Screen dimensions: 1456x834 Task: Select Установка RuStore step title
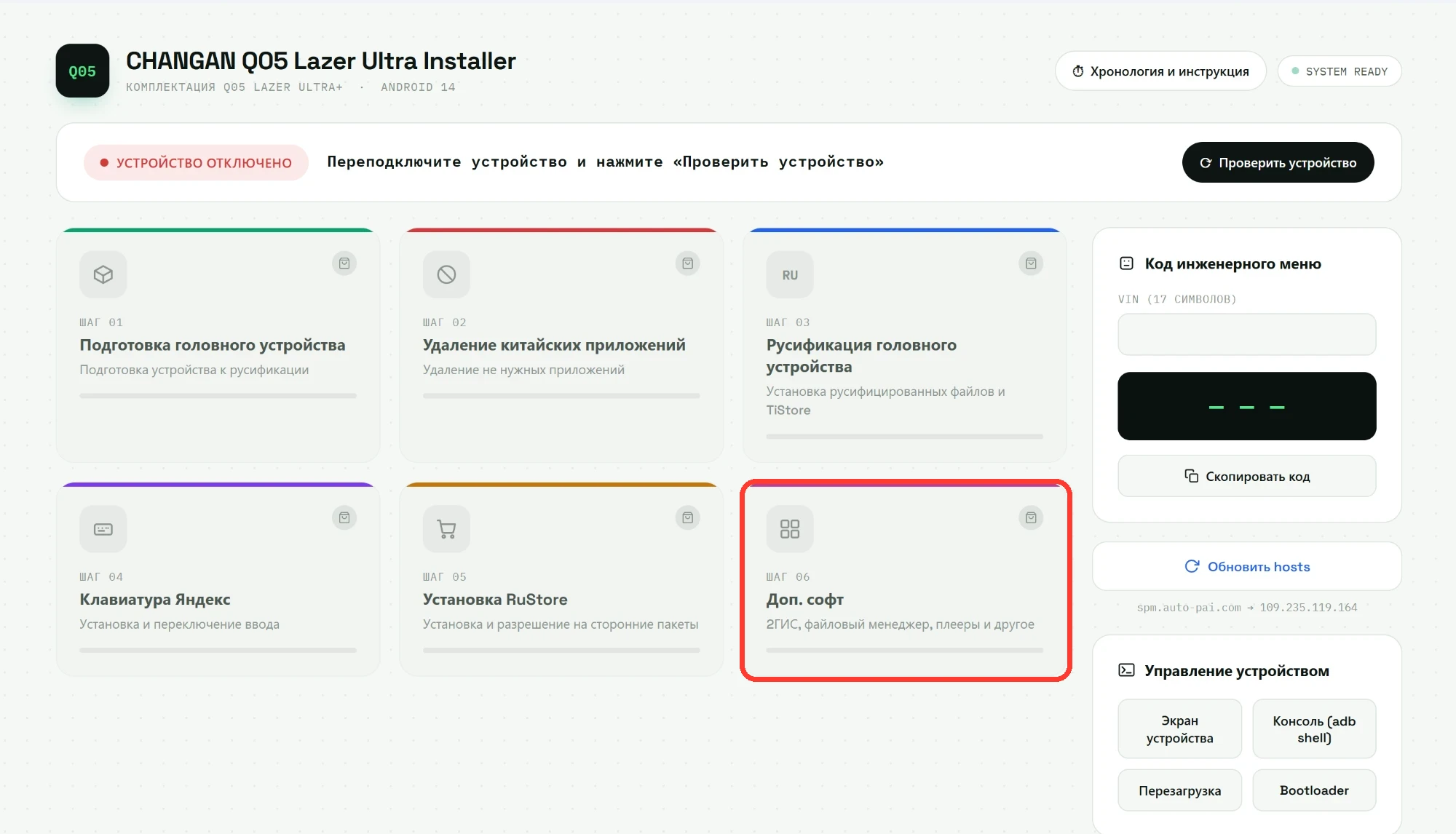[495, 600]
